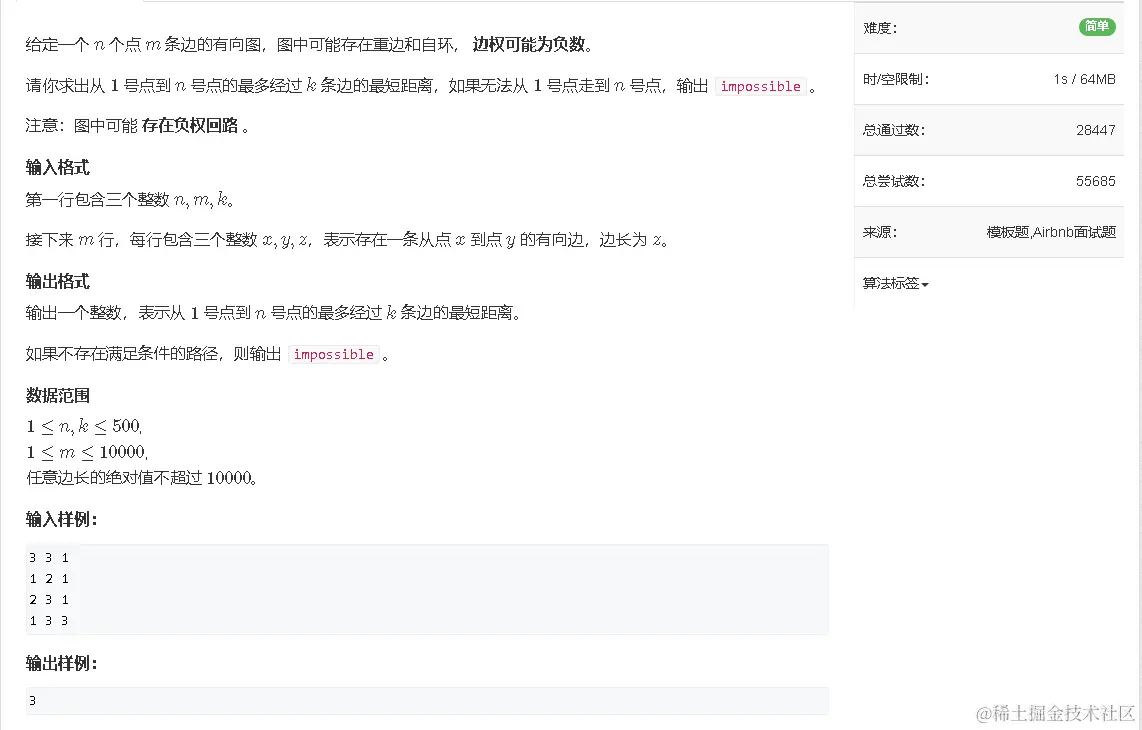Click the first impossible code tag
The width and height of the screenshot is (1142, 730).
pyautogui.click(x=760, y=87)
